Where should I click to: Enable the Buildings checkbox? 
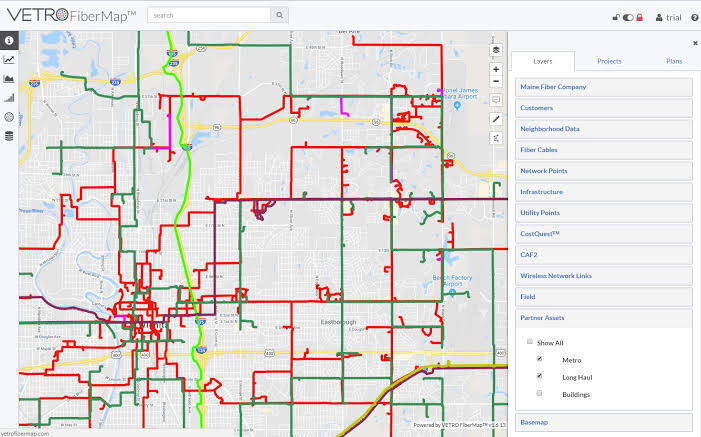[539, 393]
